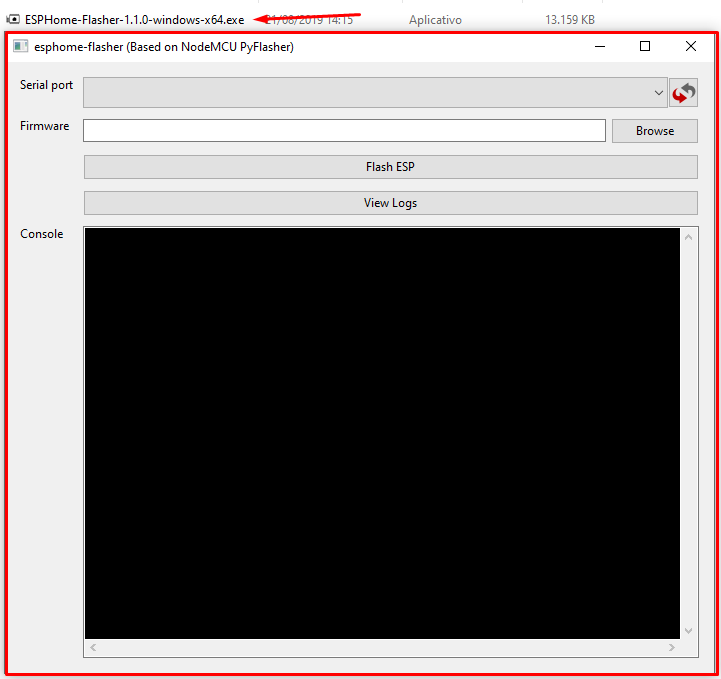
Task: Click the console scrollbar up arrow
Action: click(688, 237)
